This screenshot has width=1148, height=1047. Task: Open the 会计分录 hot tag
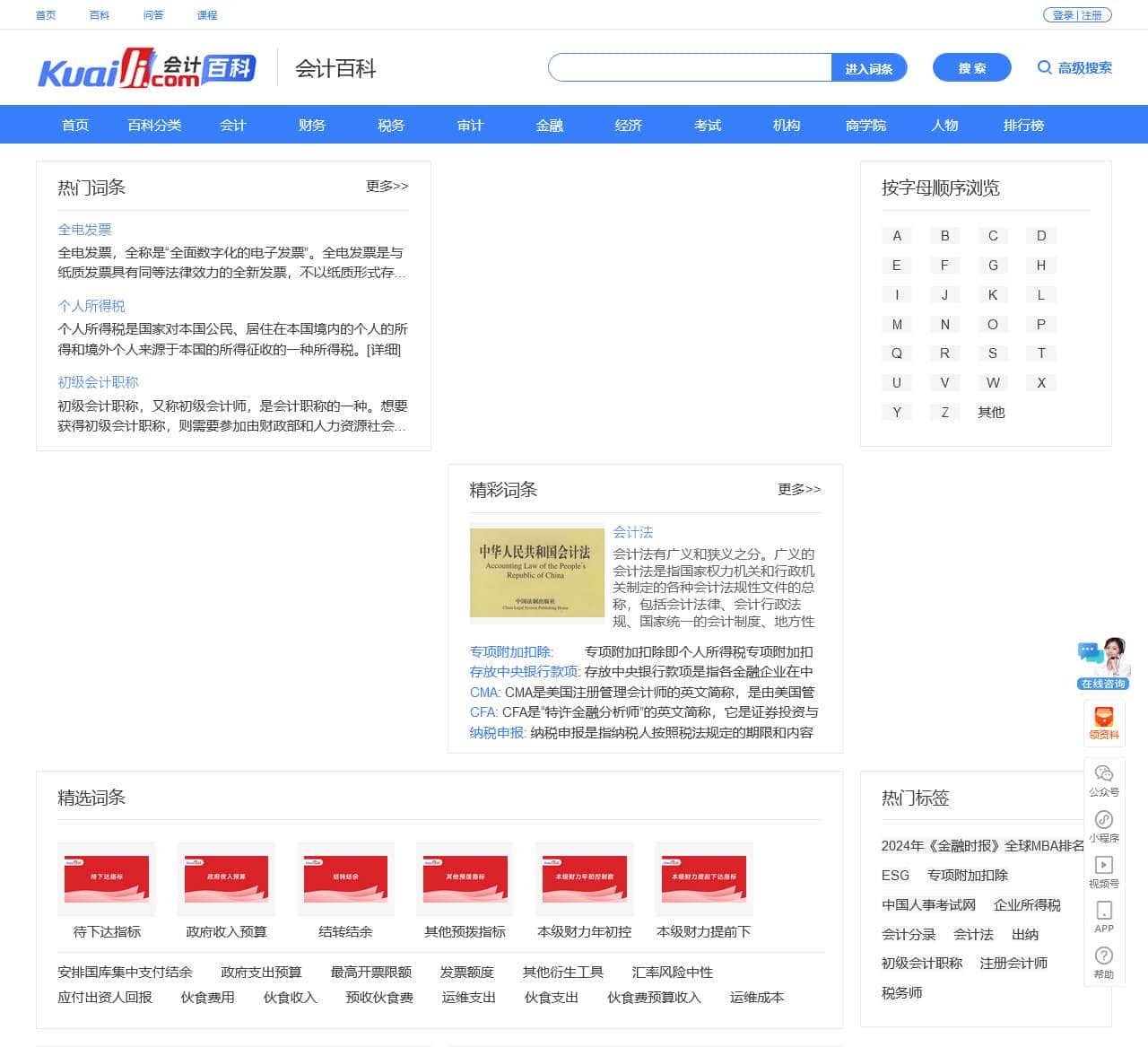click(x=909, y=934)
